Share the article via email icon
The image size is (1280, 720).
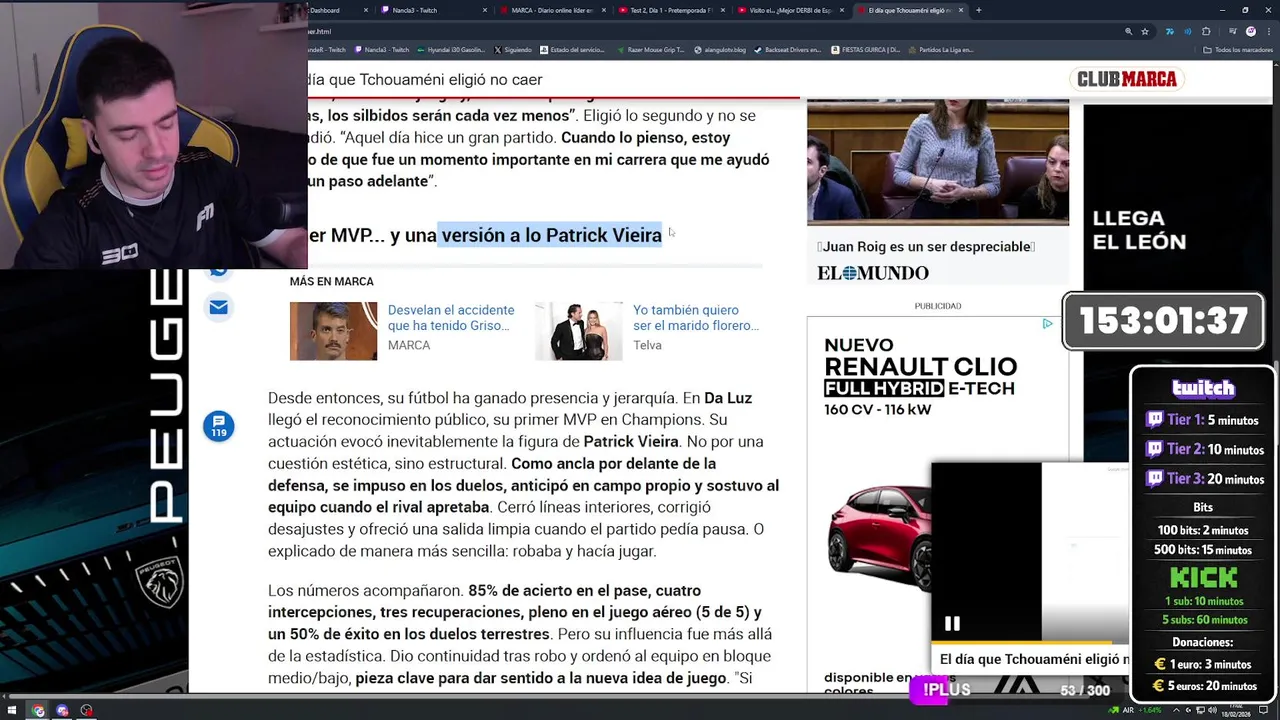tap(219, 307)
